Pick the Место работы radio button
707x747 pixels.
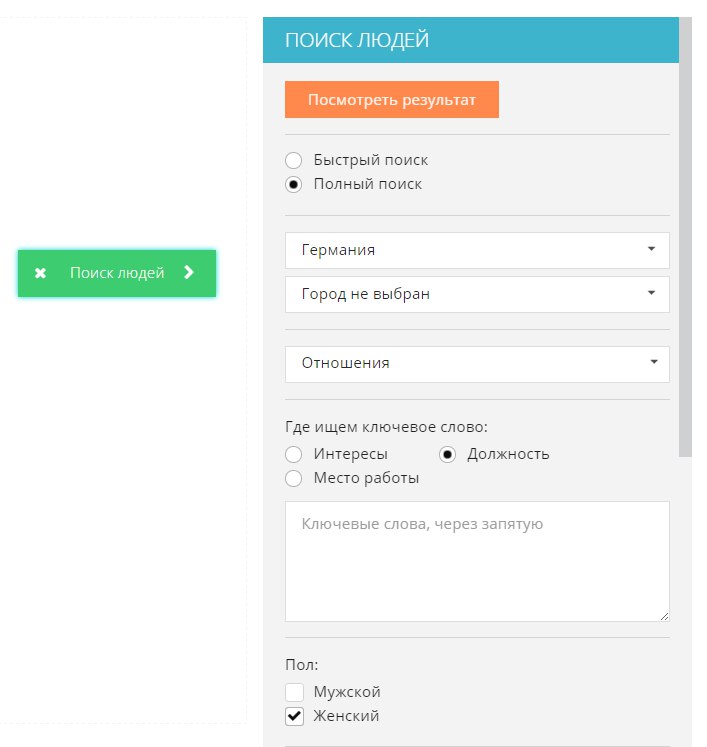click(x=294, y=478)
